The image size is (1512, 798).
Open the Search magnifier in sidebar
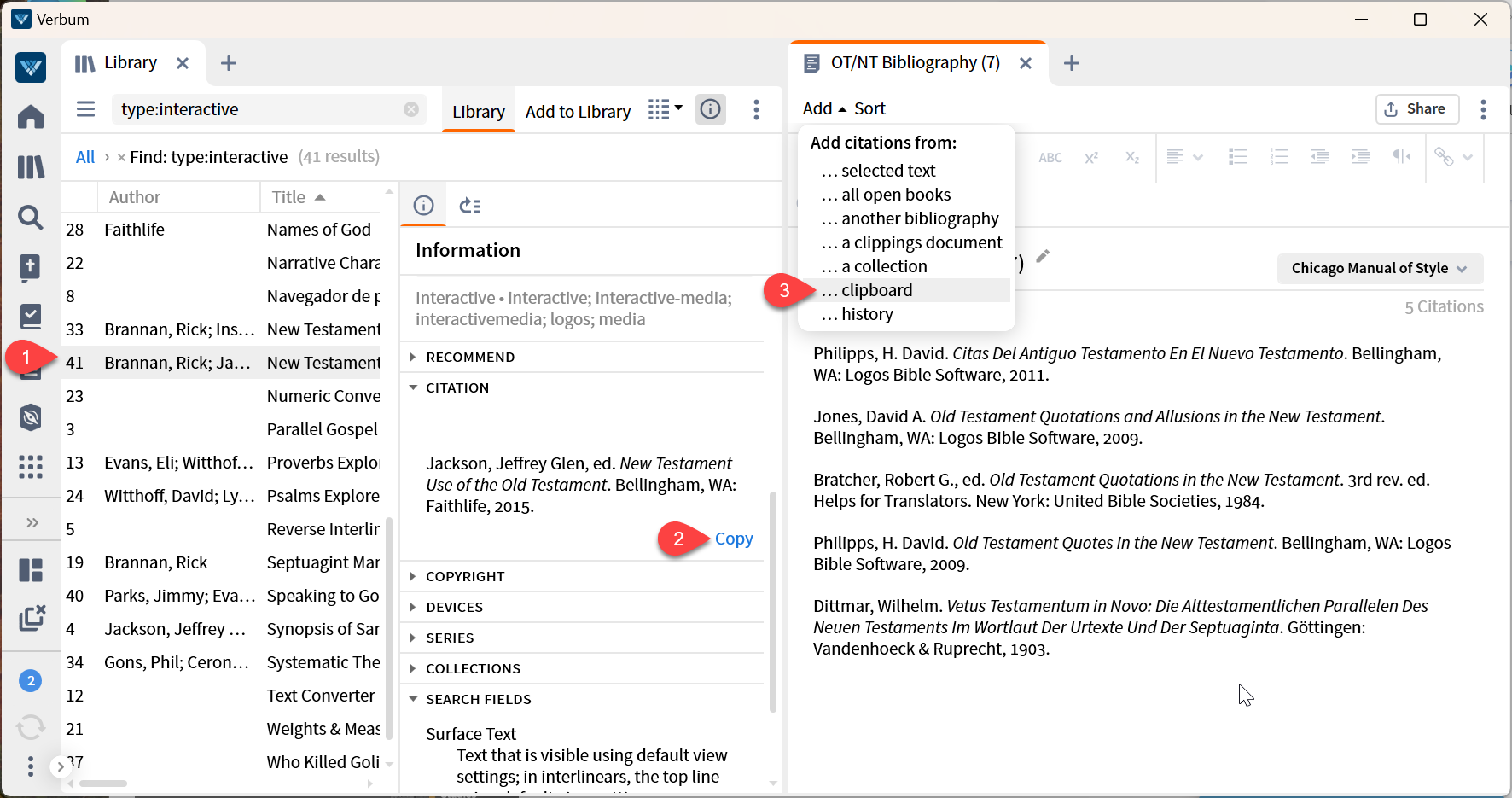(31, 218)
